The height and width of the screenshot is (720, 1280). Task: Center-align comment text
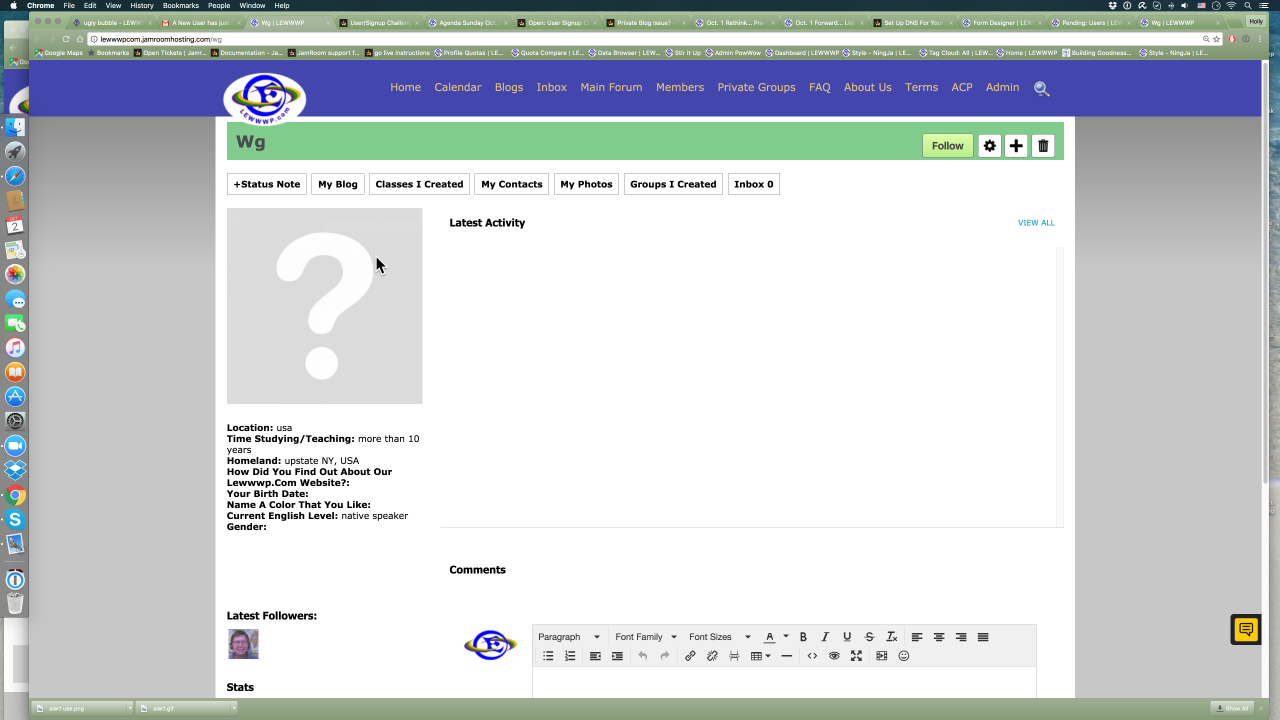(x=939, y=637)
